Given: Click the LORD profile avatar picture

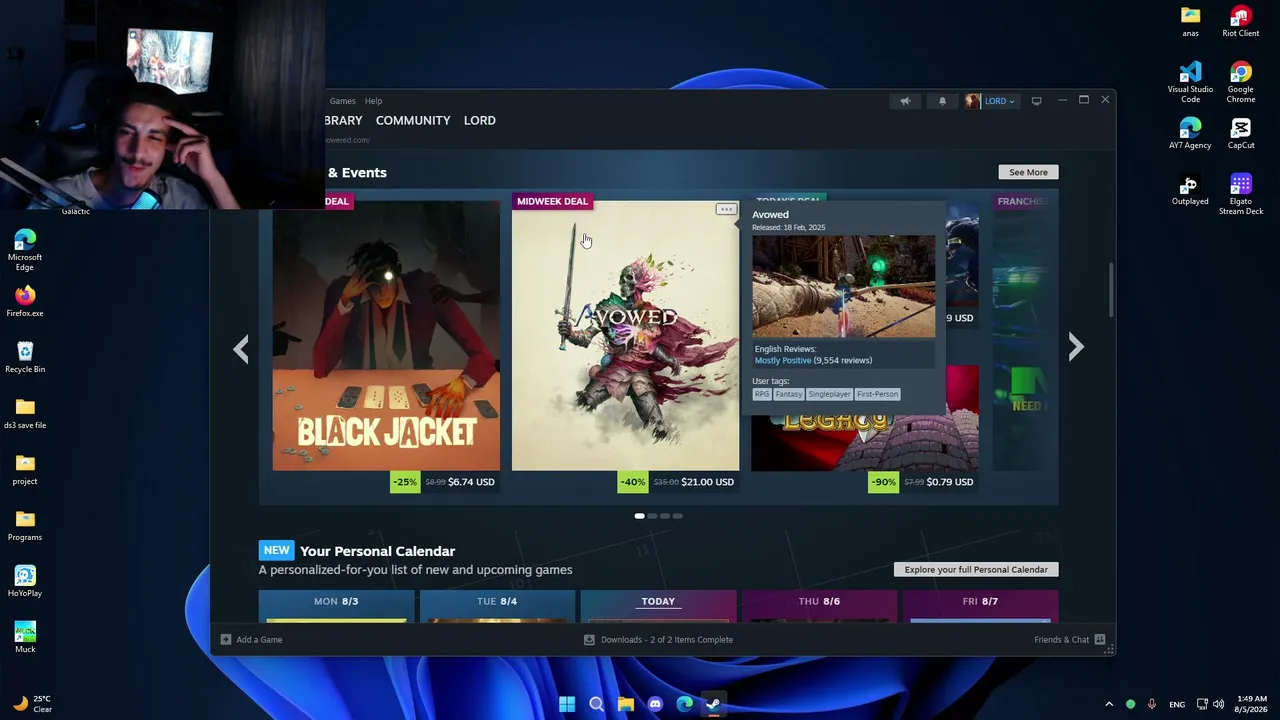Looking at the screenshot, I should point(973,101).
